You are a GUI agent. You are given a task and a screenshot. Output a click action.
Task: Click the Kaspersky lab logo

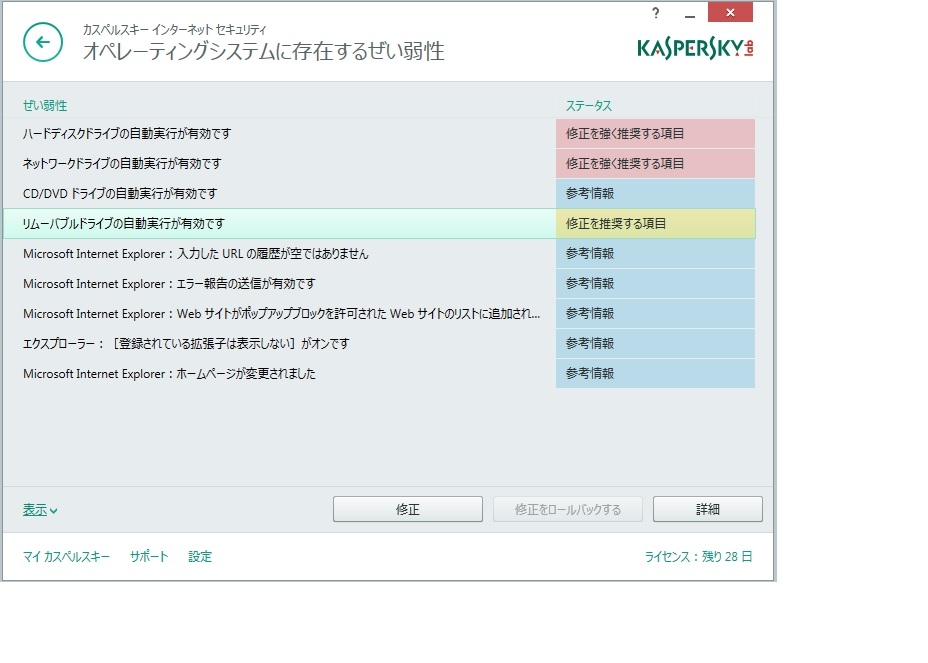pyautogui.click(x=695, y=49)
